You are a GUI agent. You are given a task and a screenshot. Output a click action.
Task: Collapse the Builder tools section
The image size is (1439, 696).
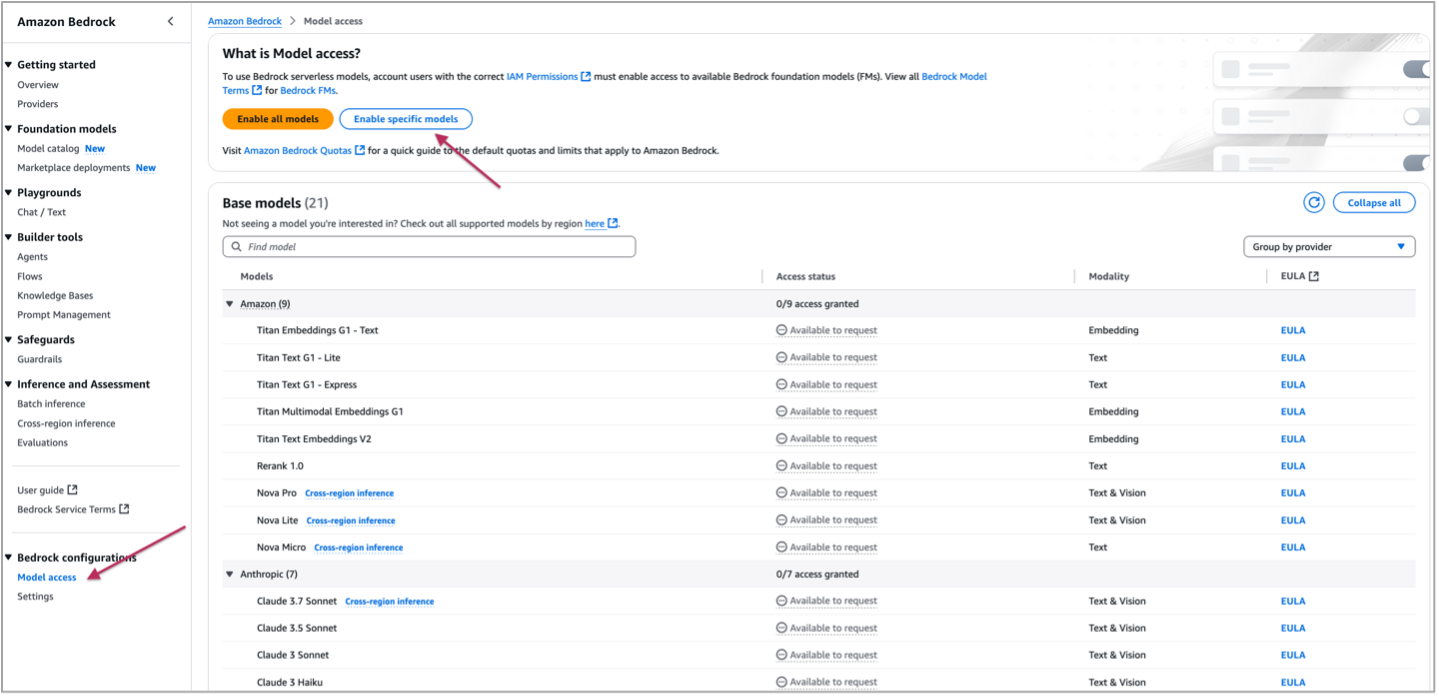pyautogui.click(x=9, y=238)
